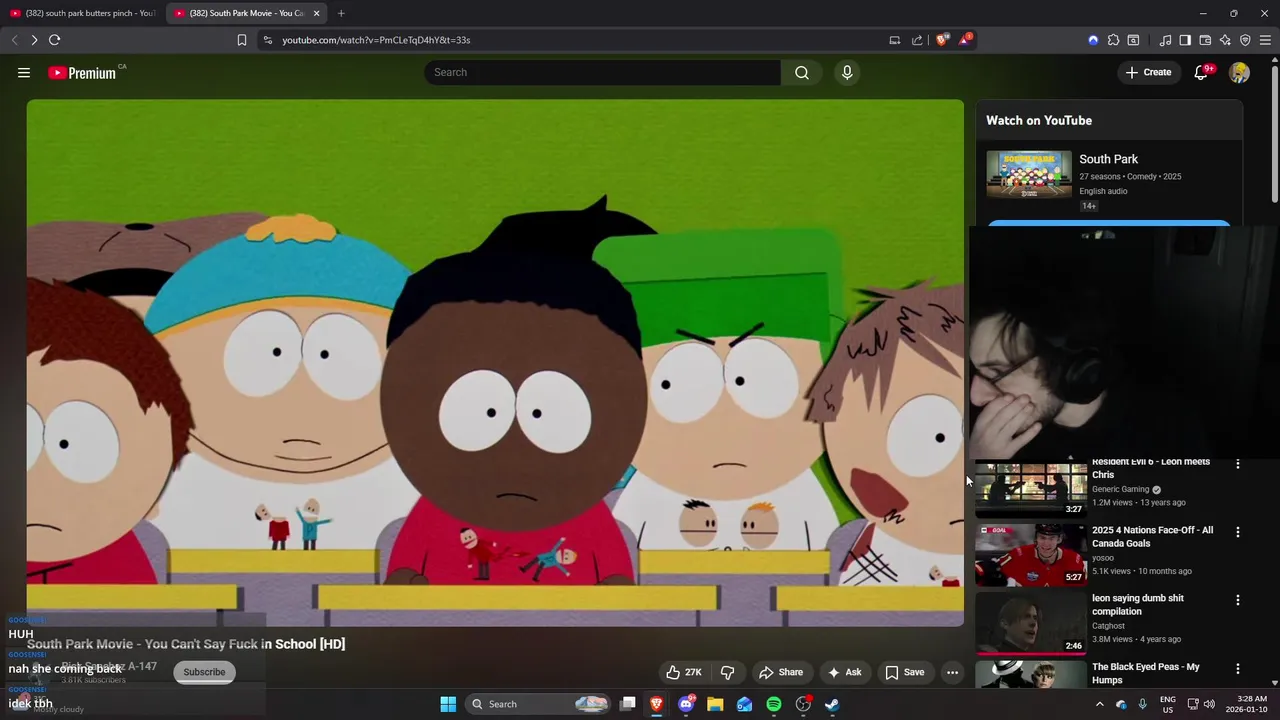This screenshot has height=720, width=1280.
Task: Like the video with 27K thumbs up
Action: 684,672
